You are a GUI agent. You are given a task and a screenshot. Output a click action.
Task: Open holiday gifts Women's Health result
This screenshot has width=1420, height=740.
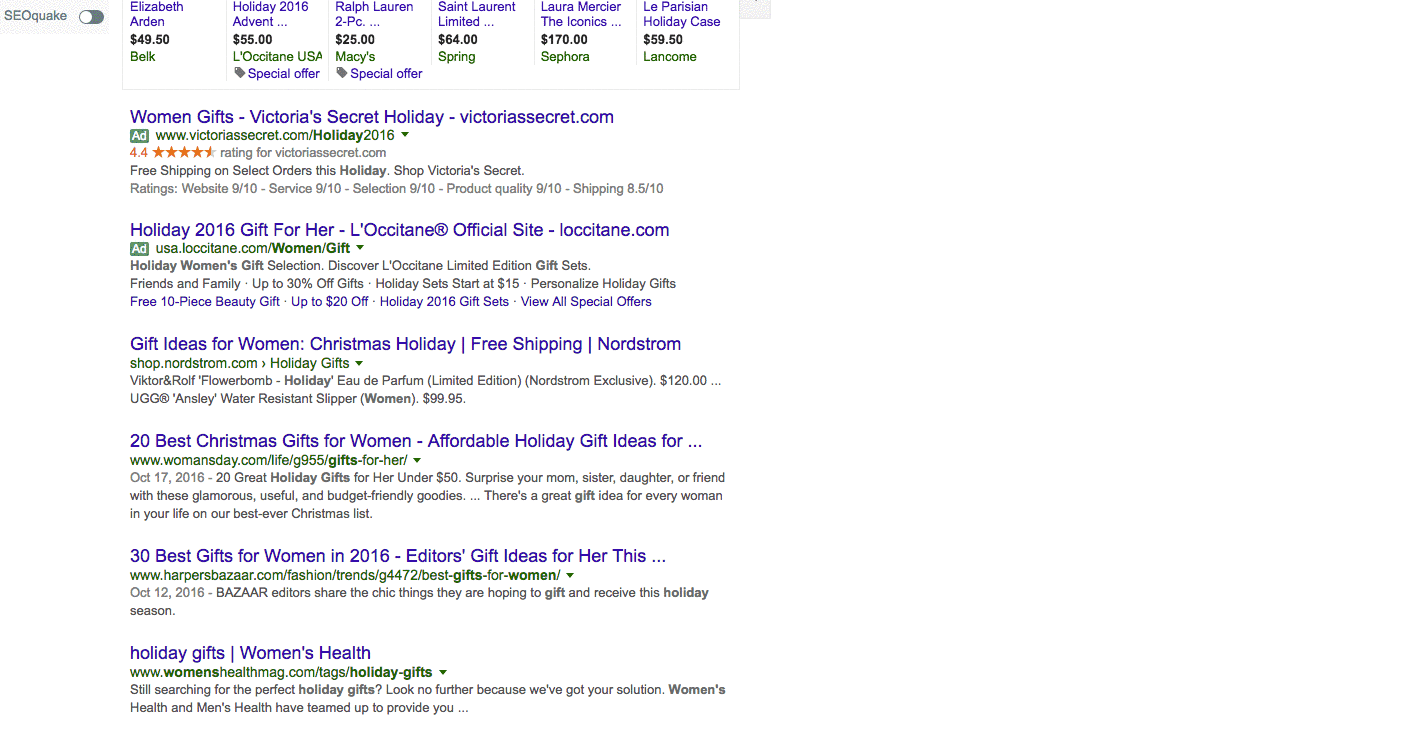(x=250, y=653)
